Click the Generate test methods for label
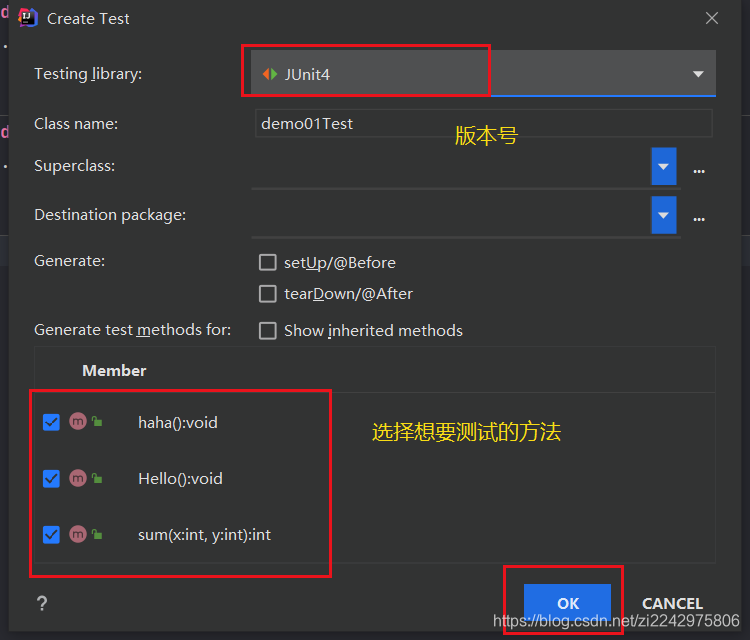The image size is (750, 640). tap(132, 330)
